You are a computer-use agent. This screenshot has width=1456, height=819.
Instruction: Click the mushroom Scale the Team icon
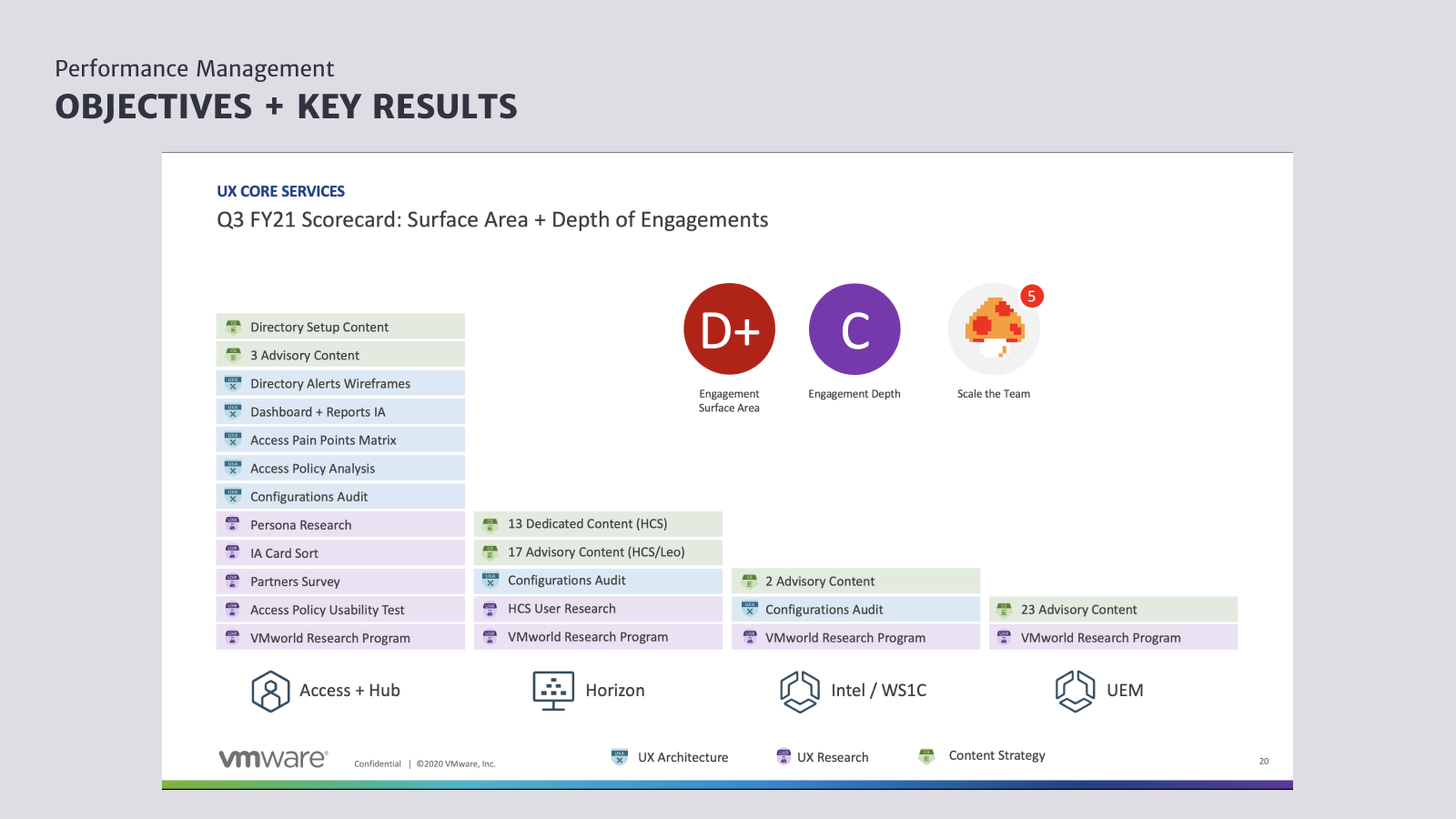[993, 329]
